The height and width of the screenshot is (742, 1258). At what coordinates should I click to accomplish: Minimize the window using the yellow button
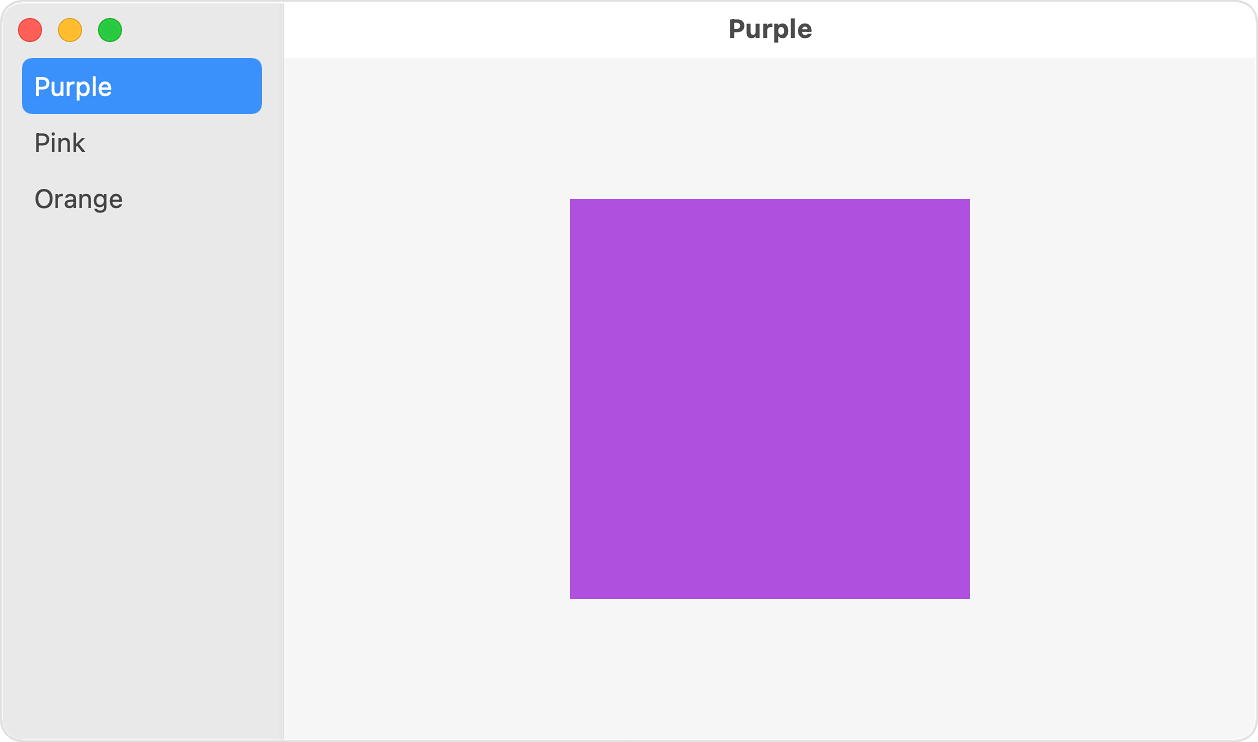(x=70, y=30)
